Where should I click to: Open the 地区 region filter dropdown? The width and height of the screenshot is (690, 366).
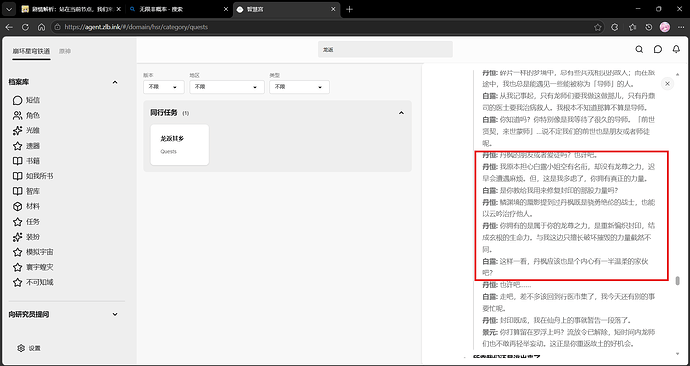click(227, 87)
